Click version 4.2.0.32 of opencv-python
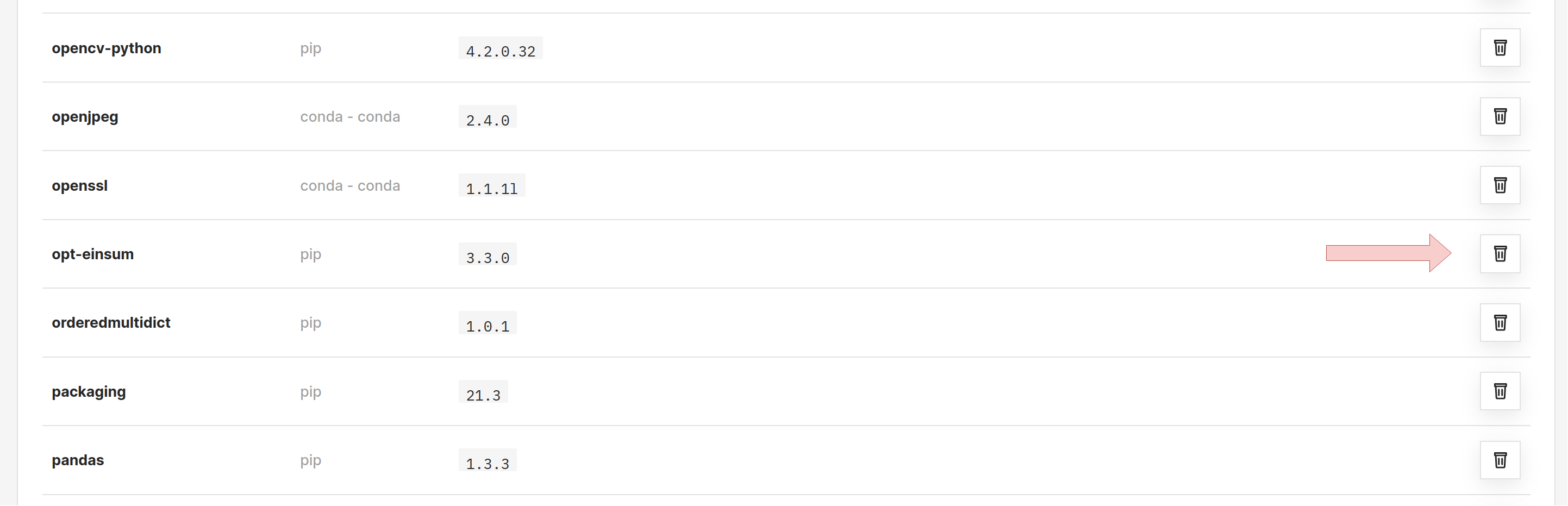1568x506 pixels. pyautogui.click(x=501, y=48)
